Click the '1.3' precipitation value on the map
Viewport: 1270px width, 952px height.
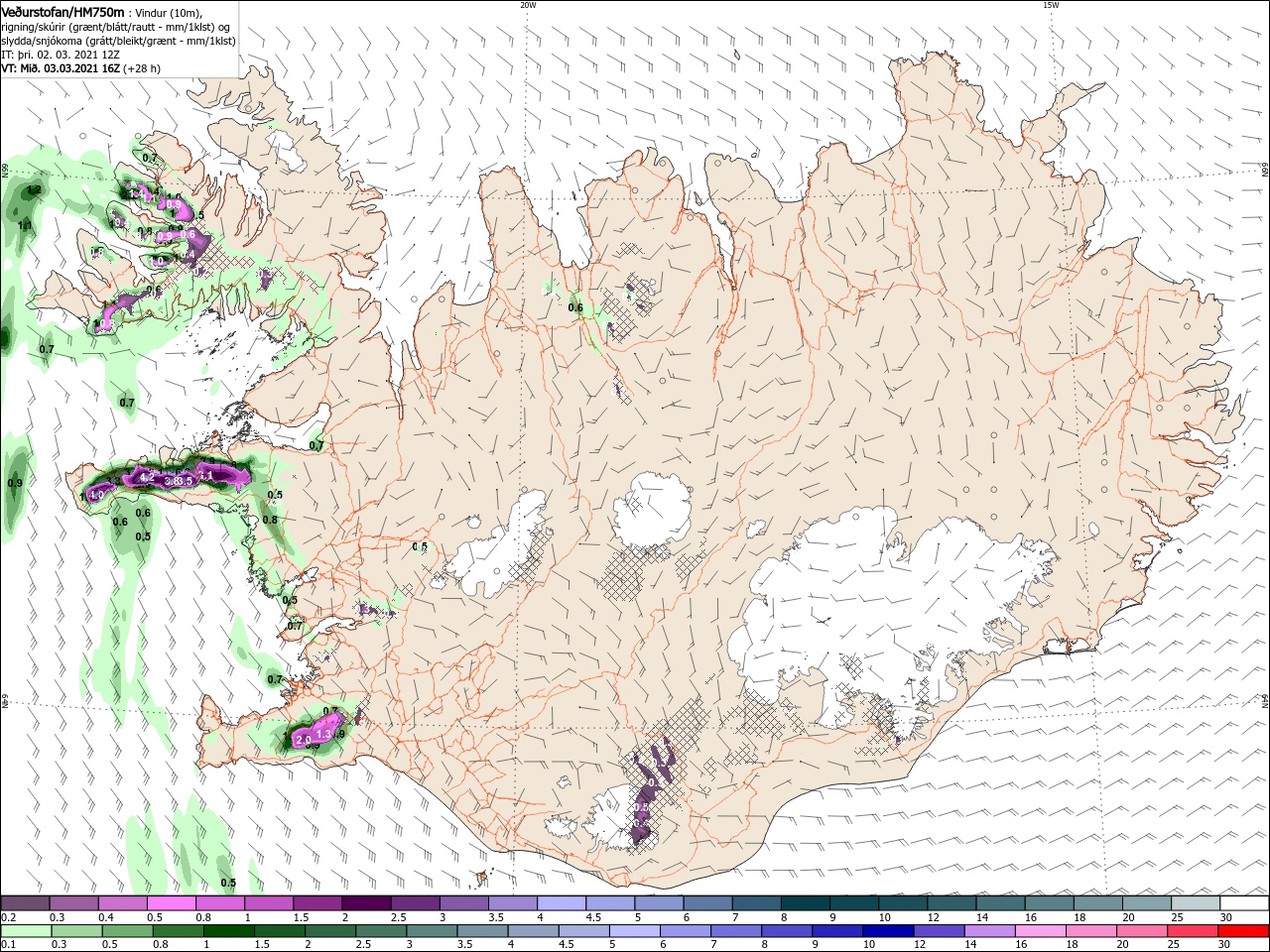pos(322,733)
